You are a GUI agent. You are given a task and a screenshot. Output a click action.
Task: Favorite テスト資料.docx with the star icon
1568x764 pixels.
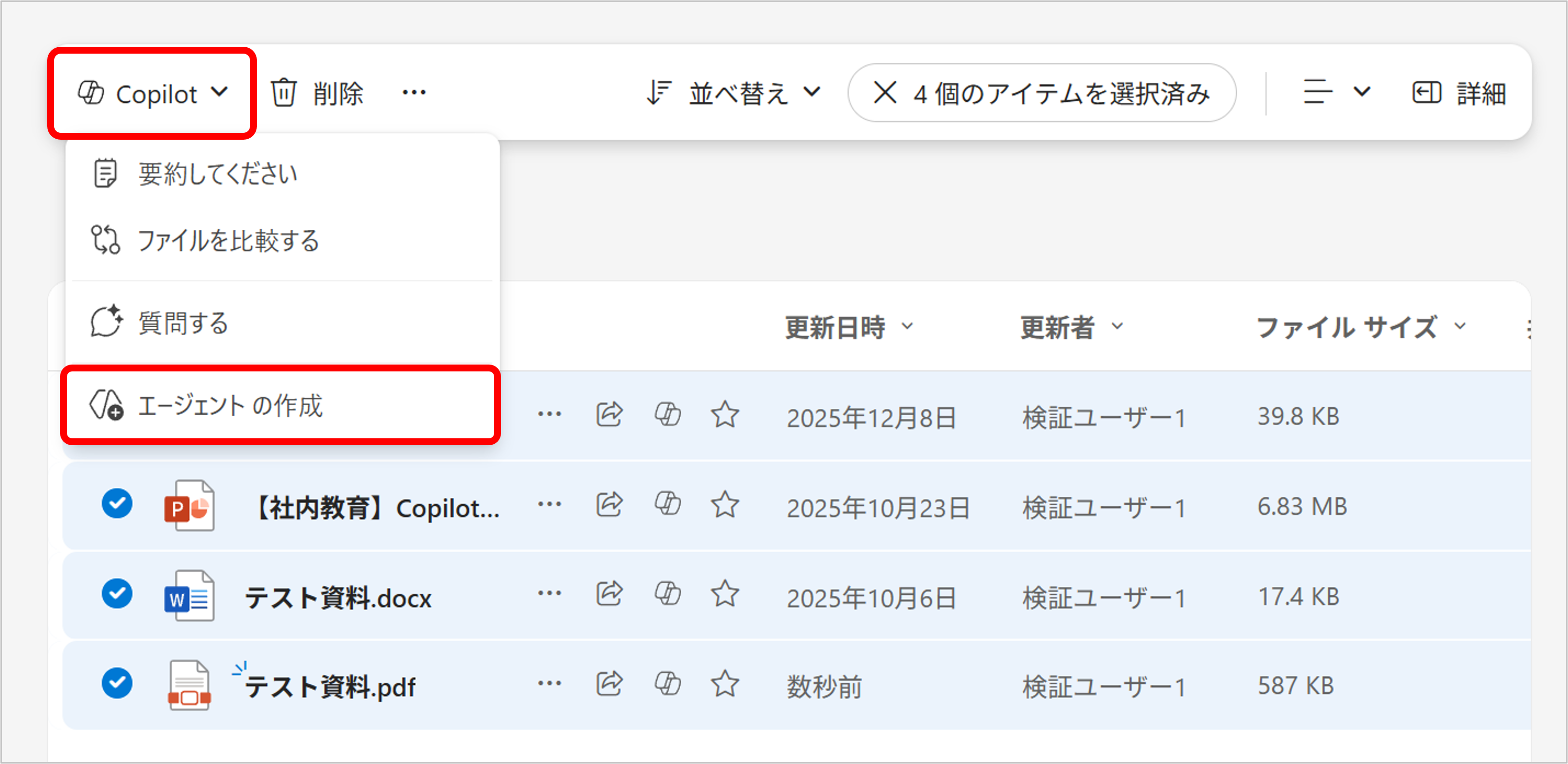click(x=724, y=594)
